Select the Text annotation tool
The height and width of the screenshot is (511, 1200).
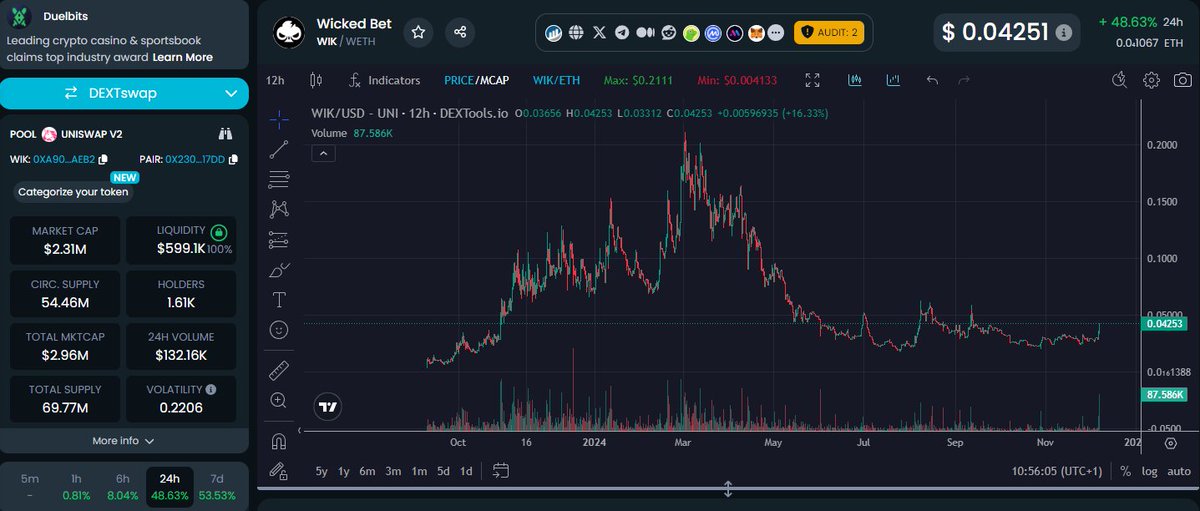[279, 300]
